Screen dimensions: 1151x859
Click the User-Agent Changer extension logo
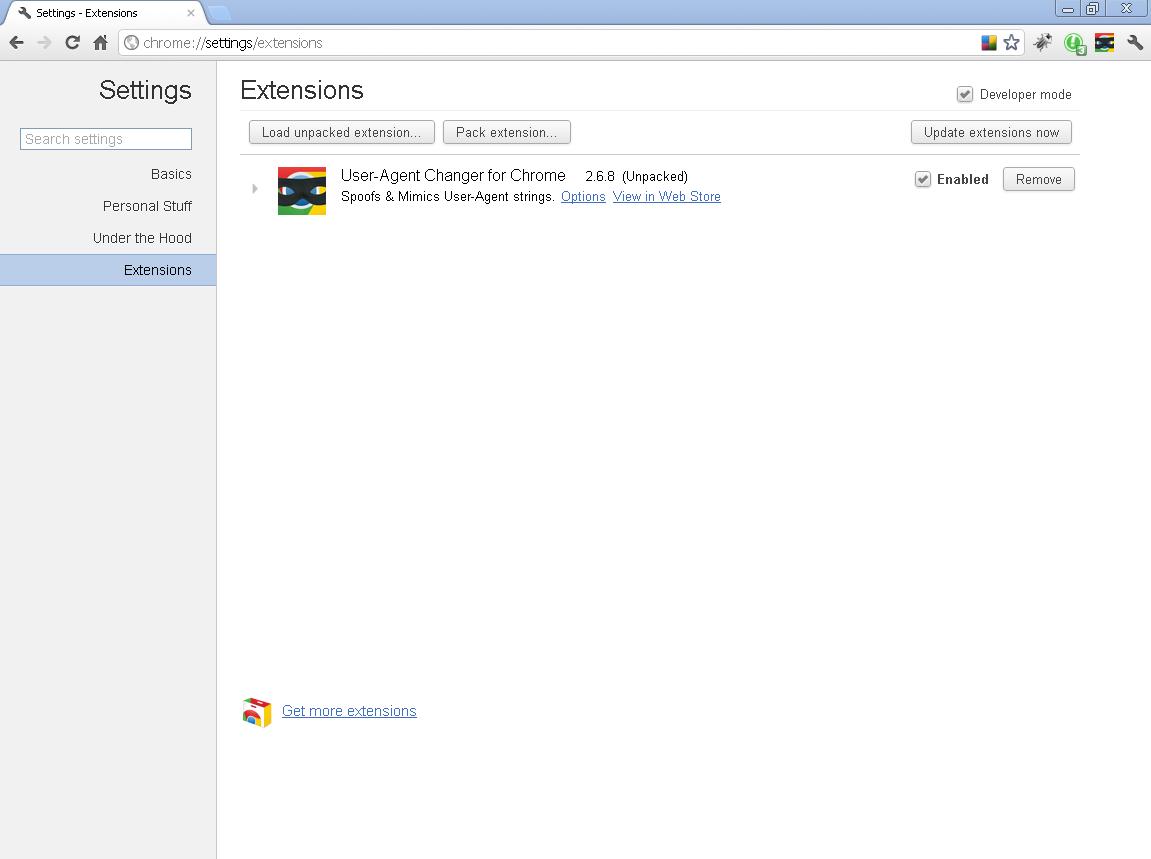[302, 191]
